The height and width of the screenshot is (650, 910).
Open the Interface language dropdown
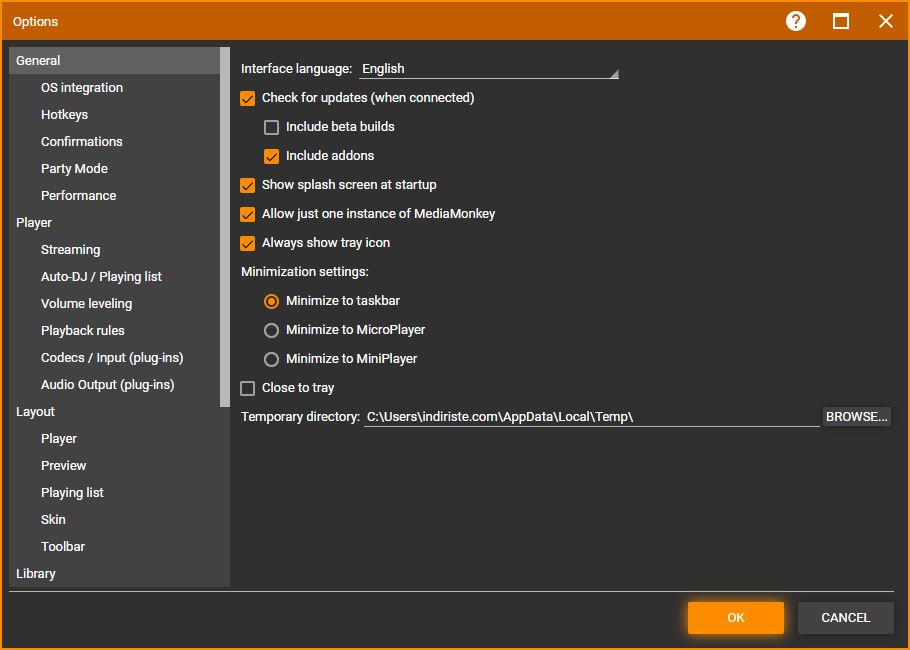489,69
